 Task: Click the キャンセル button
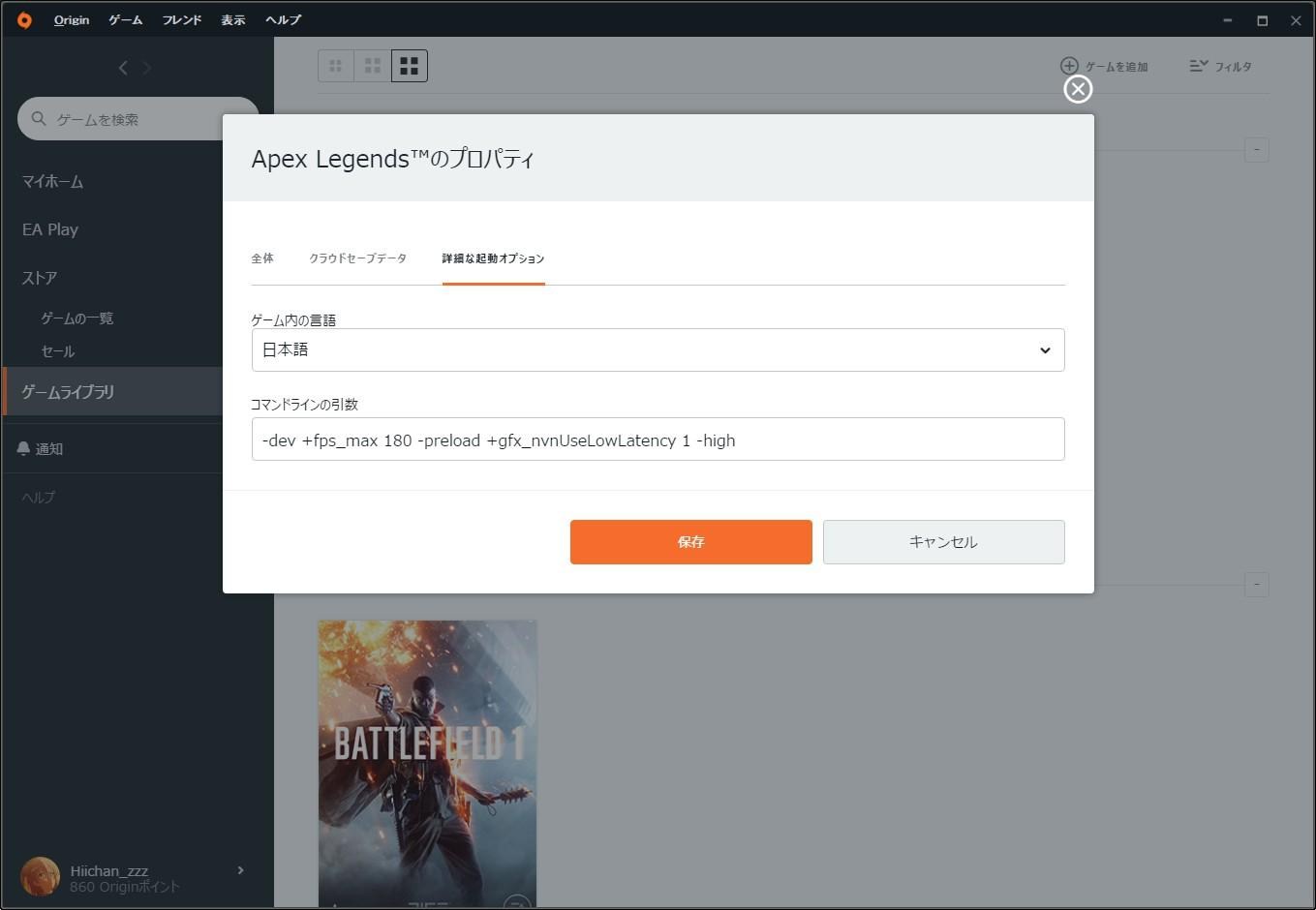pyautogui.click(x=943, y=542)
